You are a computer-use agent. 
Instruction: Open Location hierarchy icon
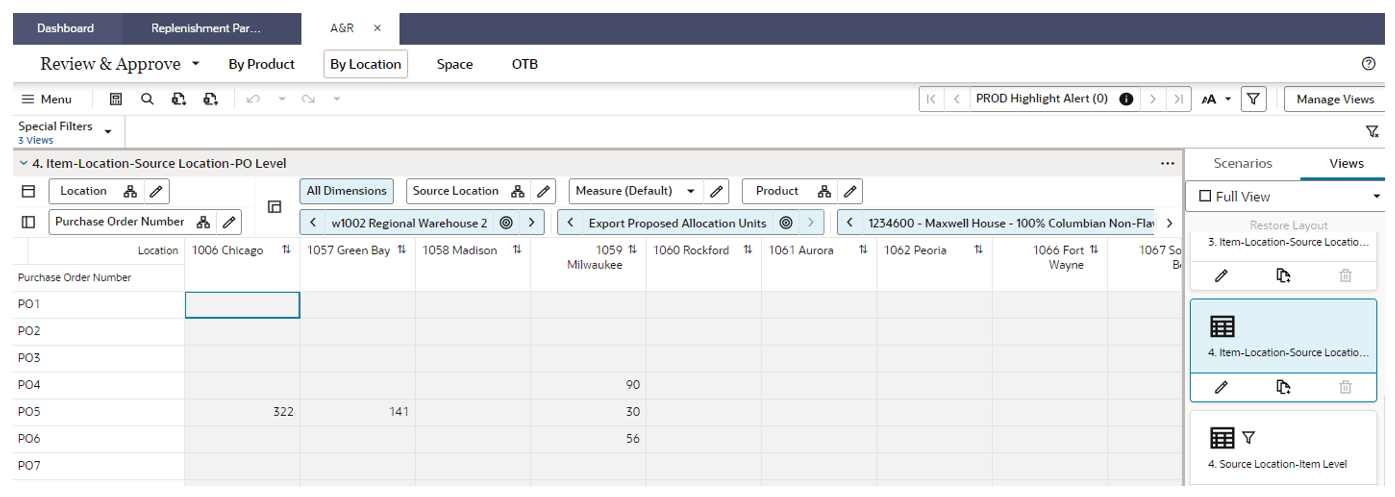pyautogui.click(x=130, y=191)
